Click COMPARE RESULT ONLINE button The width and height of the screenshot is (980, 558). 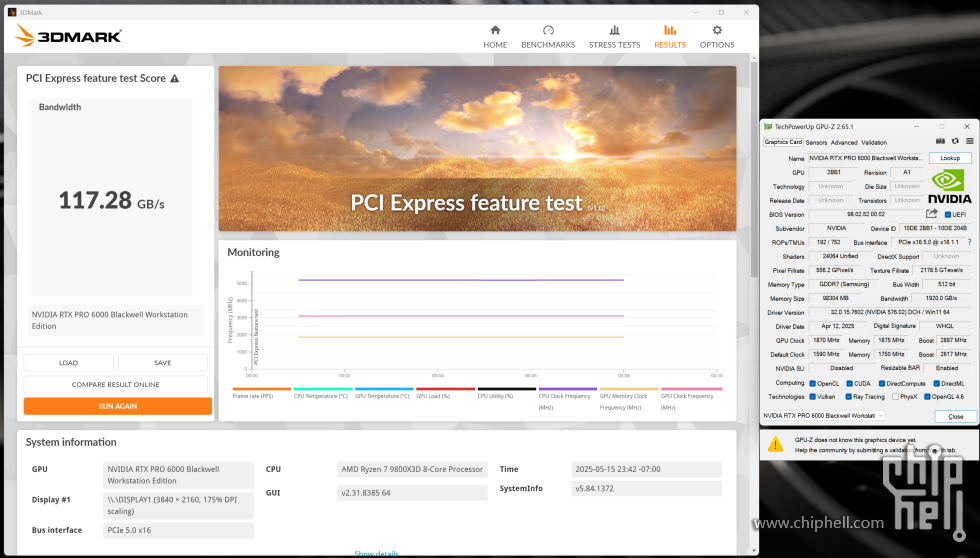[116, 384]
